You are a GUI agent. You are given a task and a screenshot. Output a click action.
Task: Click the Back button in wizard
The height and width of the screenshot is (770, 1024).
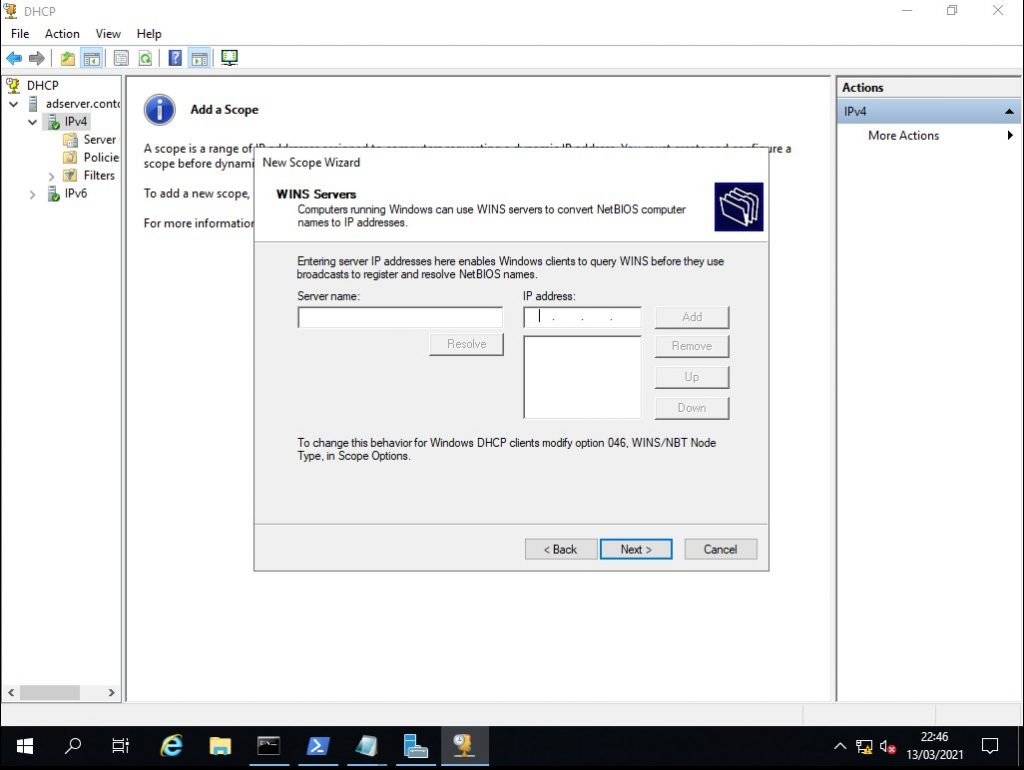coord(560,549)
